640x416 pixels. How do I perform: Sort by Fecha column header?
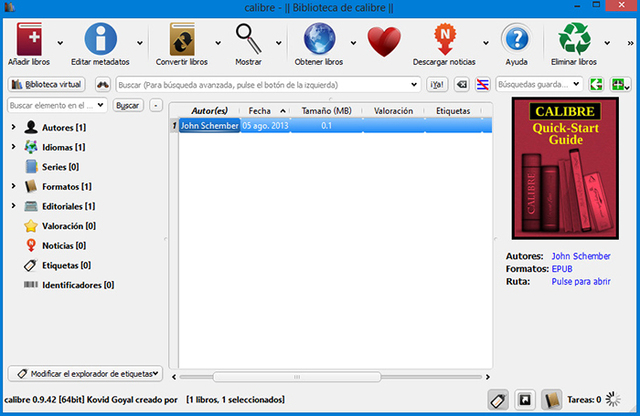tap(264, 111)
